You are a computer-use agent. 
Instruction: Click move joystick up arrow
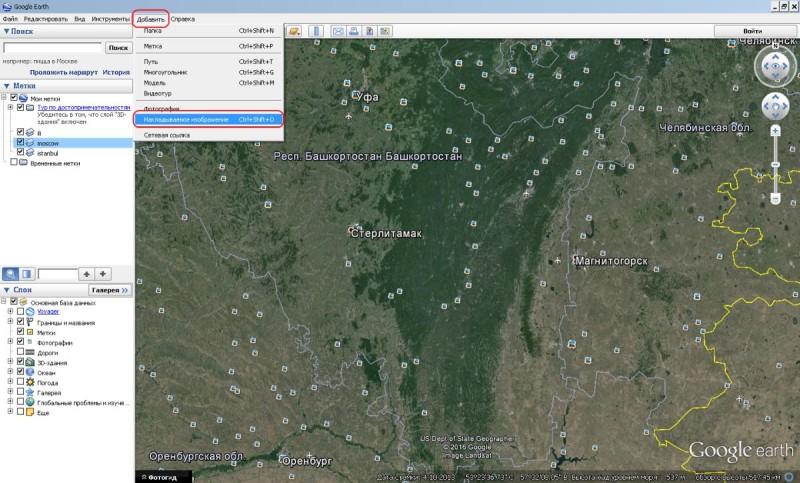776,97
